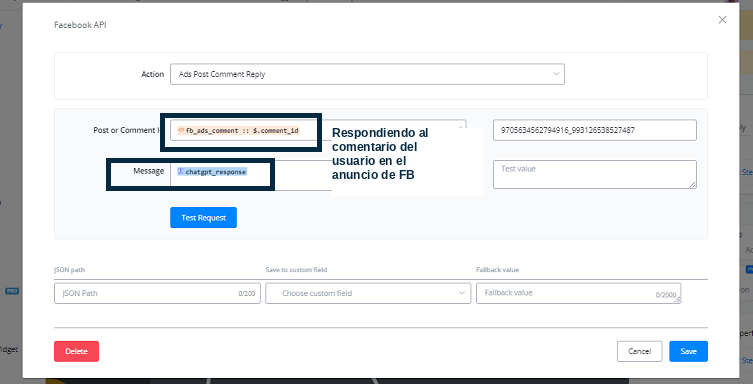Click the 'Message' field label

[x=148, y=171]
